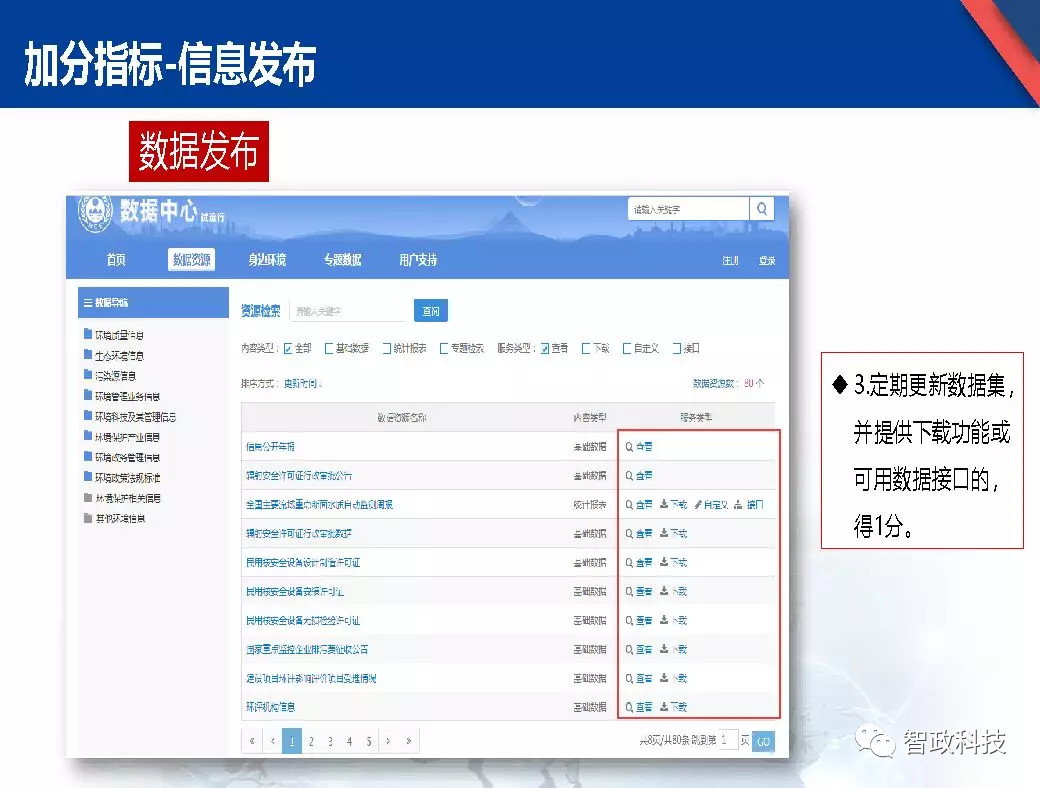The image size is (1040, 788).
Task: Click the 自定义 pencil icon in the statistics report row
Action: click(x=697, y=504)
